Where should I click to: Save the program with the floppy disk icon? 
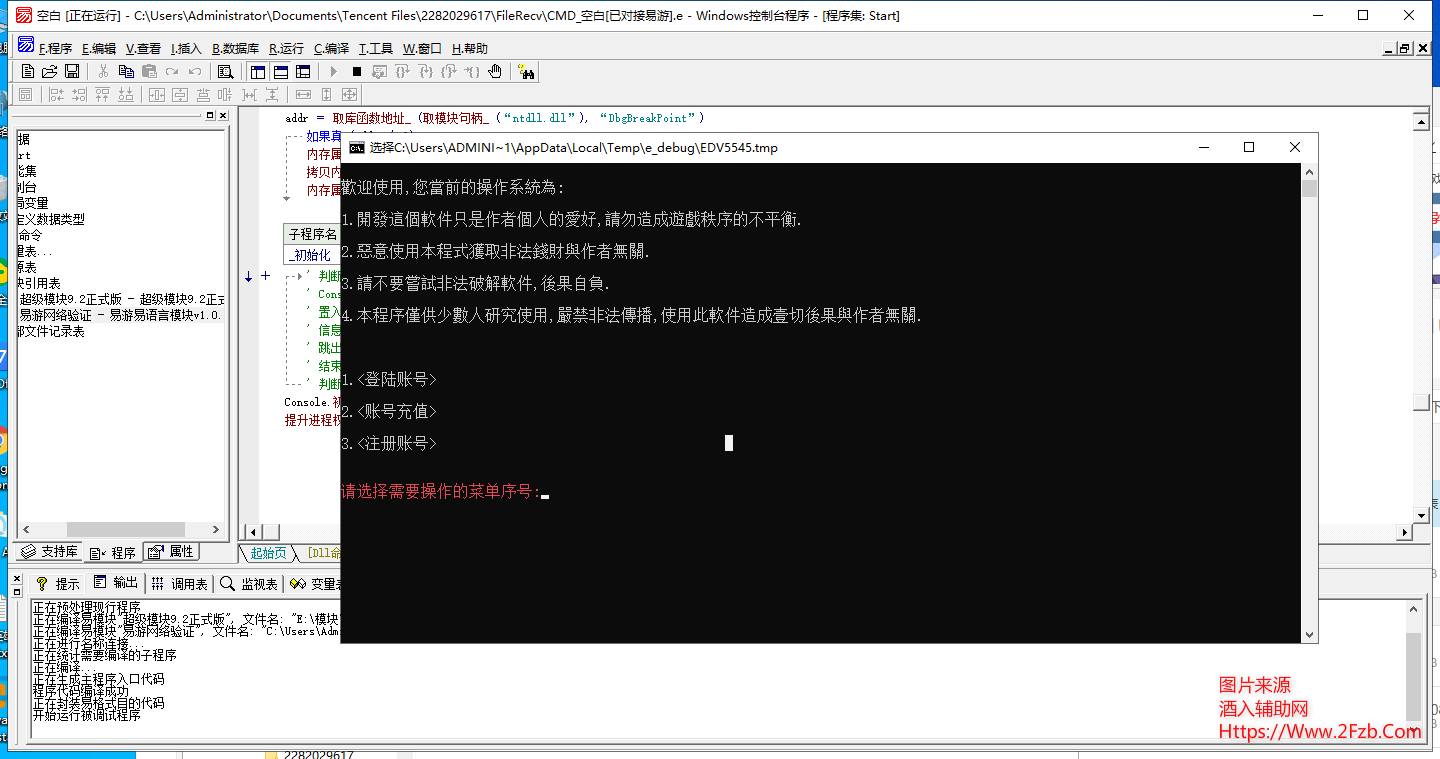point(72,71)
